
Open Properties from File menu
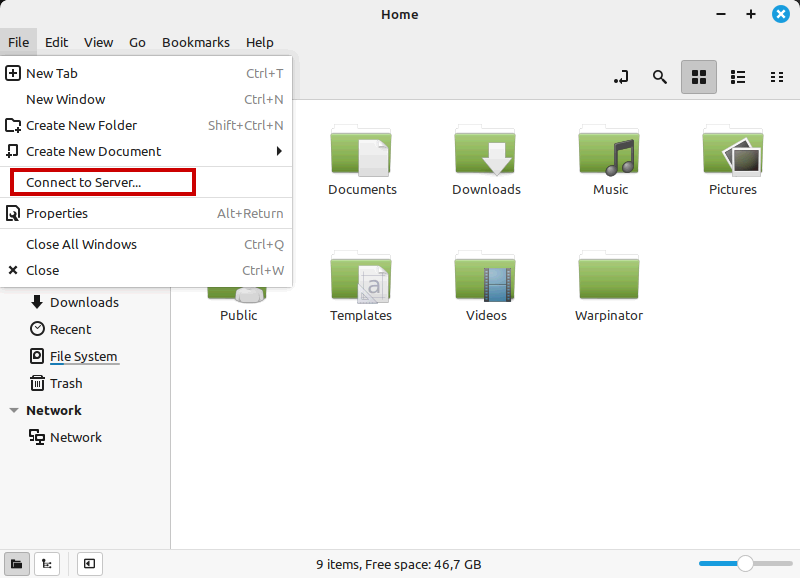(x=146, y=213)
